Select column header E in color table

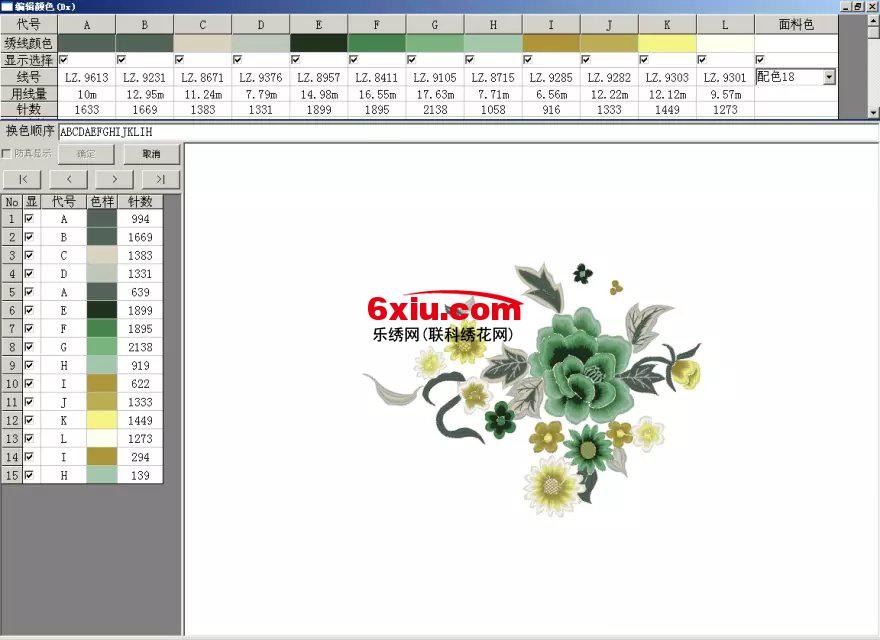[x=319, y=24]
